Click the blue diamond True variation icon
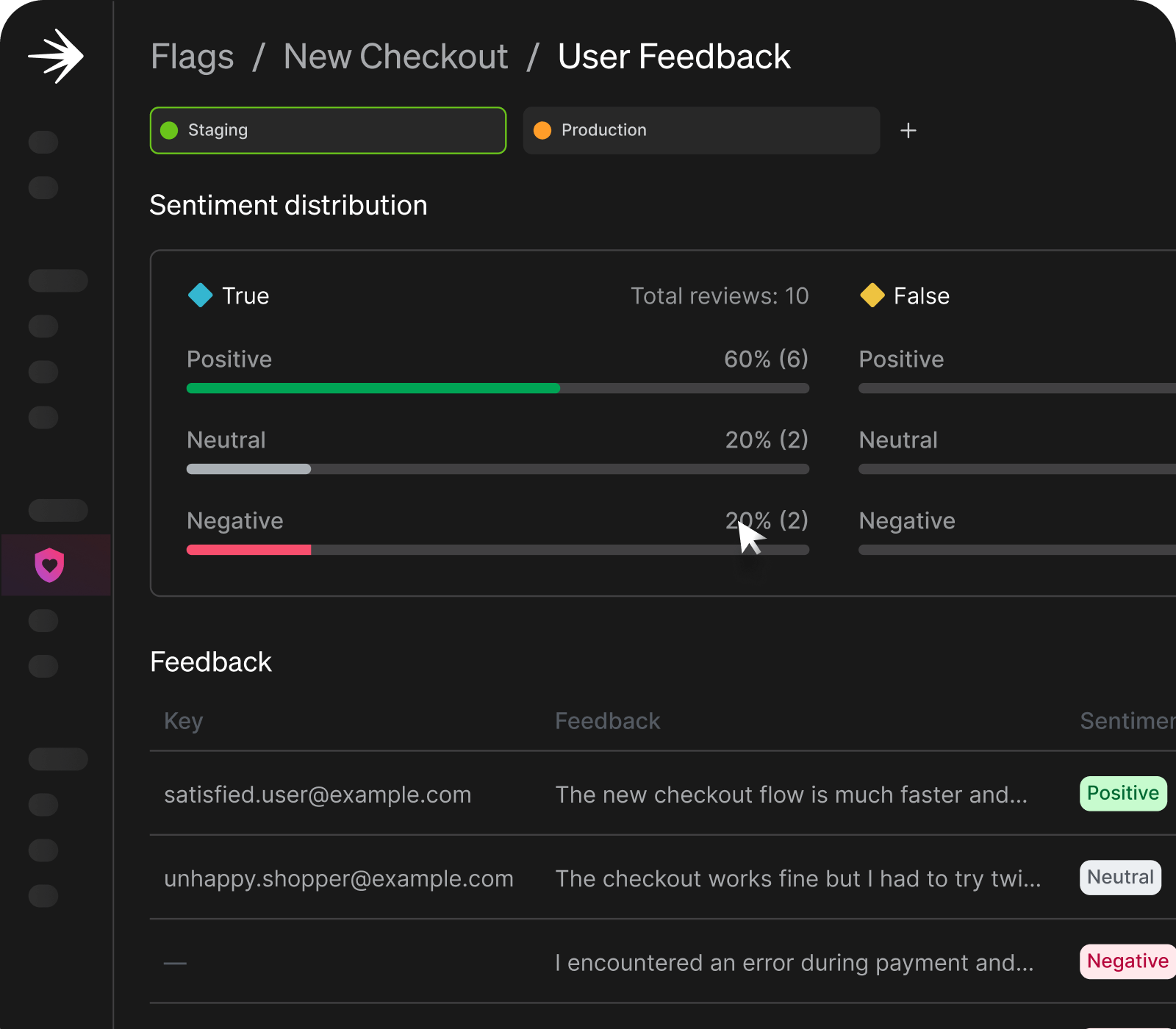The width and height of the screenshot is (1176, 1029). (200, 295)
